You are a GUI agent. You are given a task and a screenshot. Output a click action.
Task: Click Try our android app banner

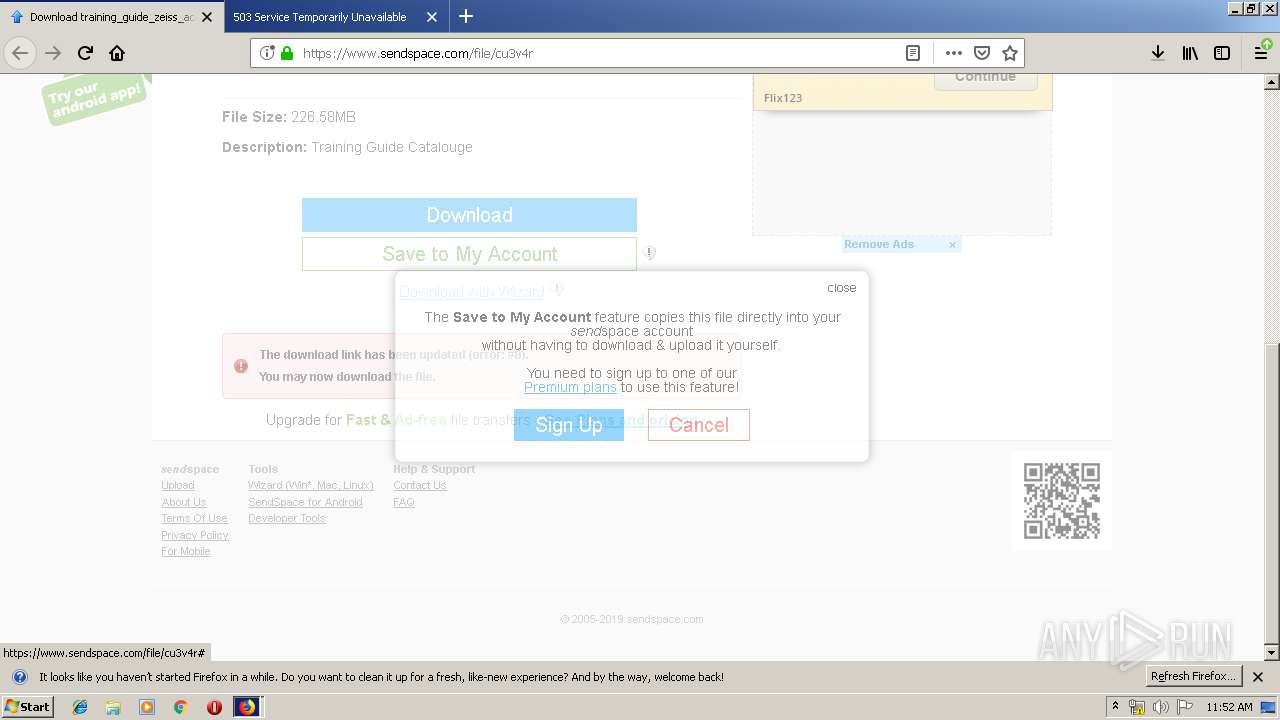[96, 98]
